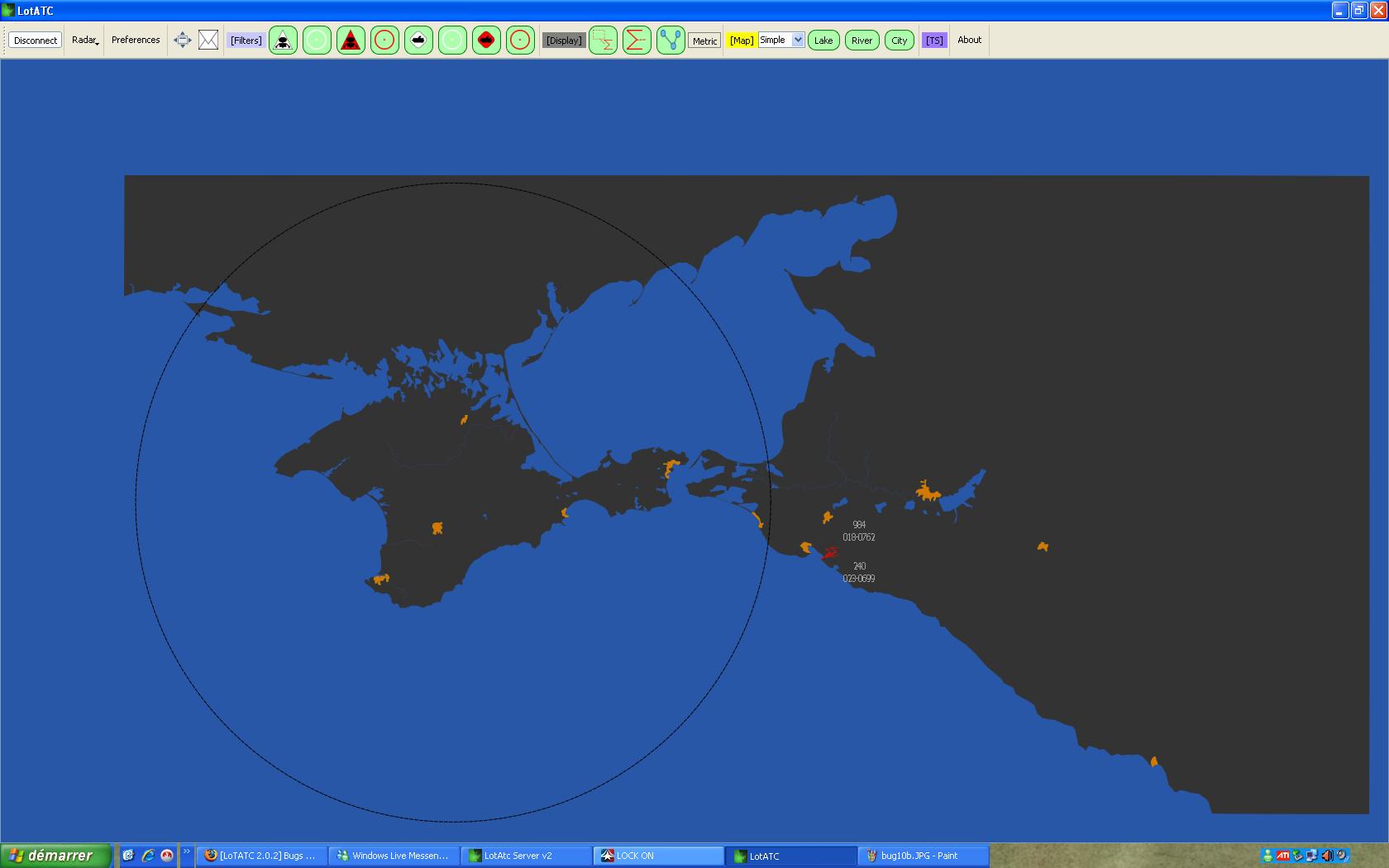Click the four-arrow pan/center icon
1389x868 pixels.
tap(182, 40)
